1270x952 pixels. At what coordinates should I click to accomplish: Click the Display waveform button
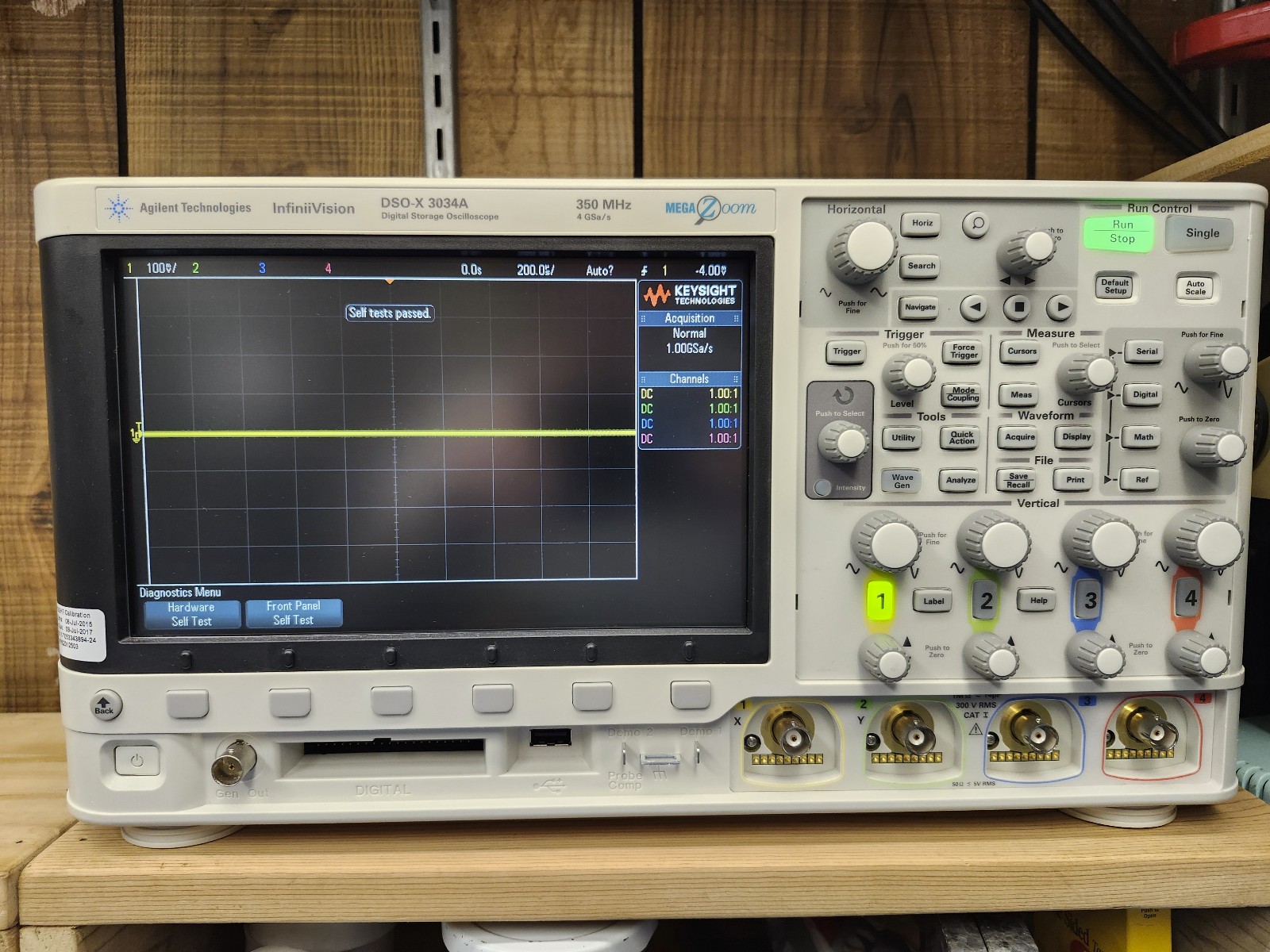pyautogui.click(x=1076, y=437)
